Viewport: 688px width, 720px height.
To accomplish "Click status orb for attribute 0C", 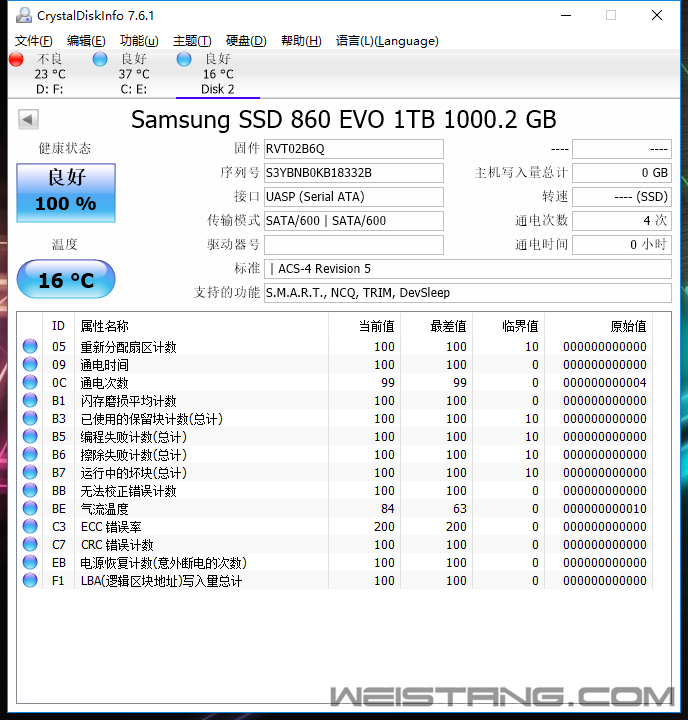I will [30, 382].
